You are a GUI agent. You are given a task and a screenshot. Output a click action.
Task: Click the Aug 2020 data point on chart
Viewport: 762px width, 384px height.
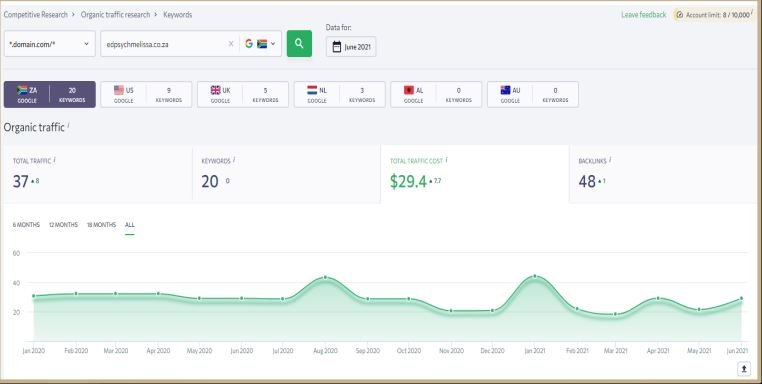325,277
